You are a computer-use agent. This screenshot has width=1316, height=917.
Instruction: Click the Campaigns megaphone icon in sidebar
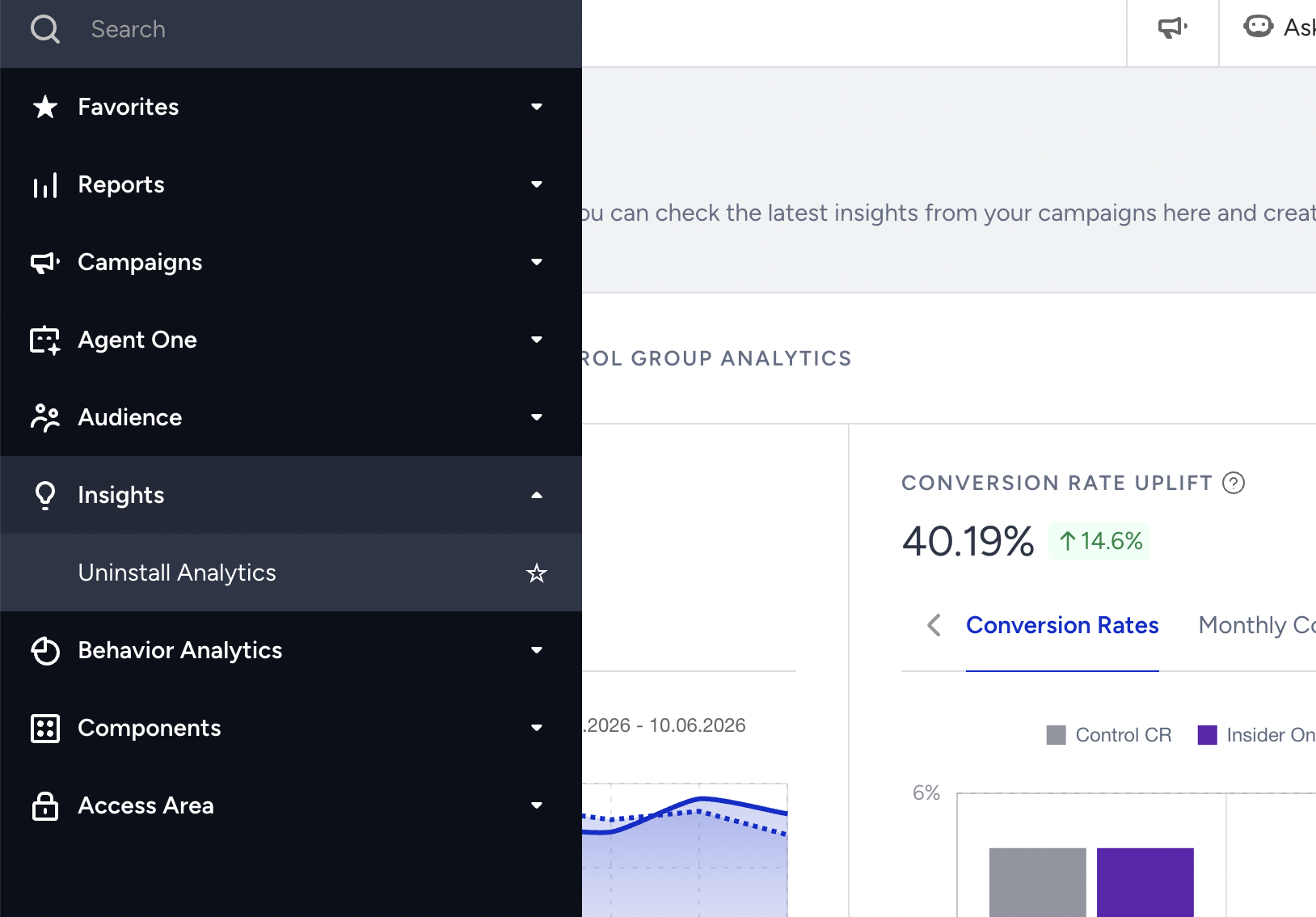pyautogui.click(x=45, y=262)
